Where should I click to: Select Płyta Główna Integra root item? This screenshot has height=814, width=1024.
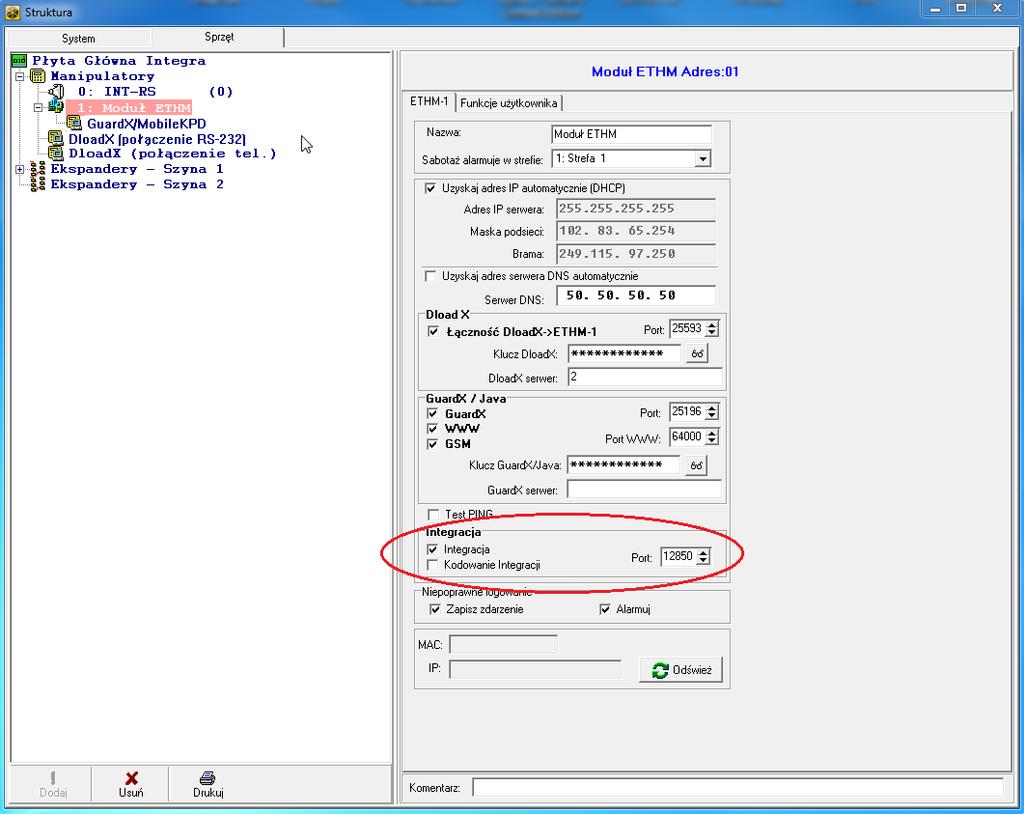(x=119, y=61)
